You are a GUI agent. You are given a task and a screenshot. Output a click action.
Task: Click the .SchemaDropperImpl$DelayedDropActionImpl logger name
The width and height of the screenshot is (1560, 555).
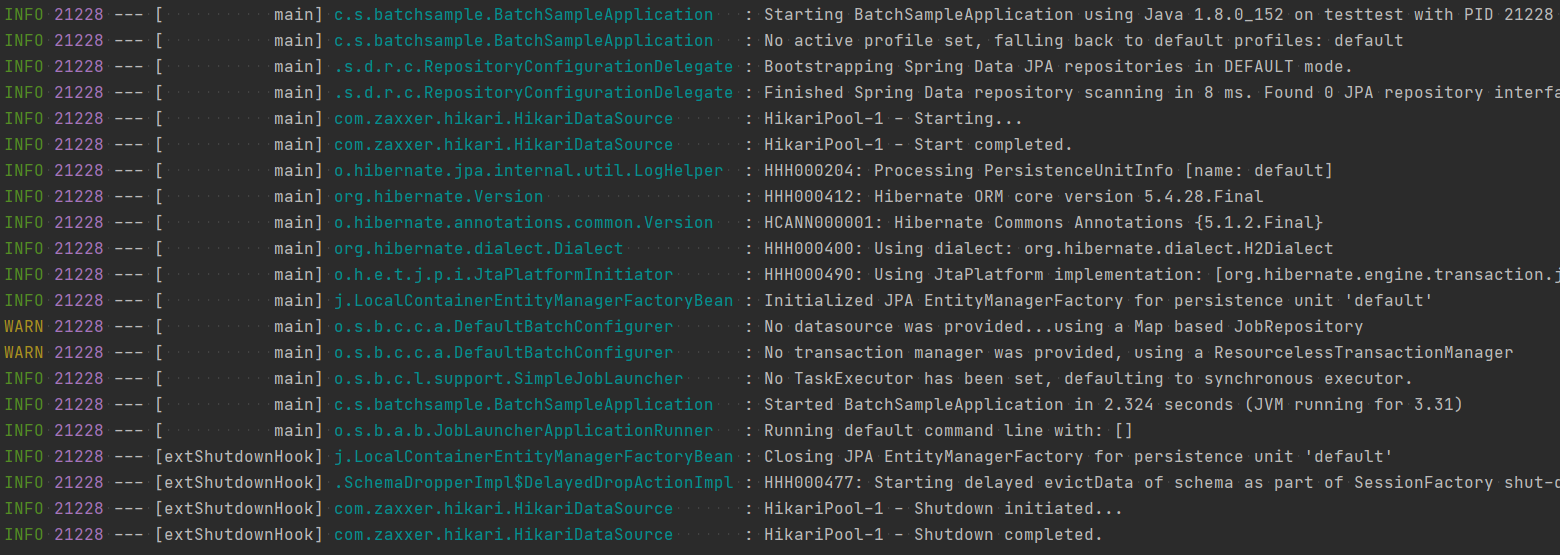coord(533,483)
